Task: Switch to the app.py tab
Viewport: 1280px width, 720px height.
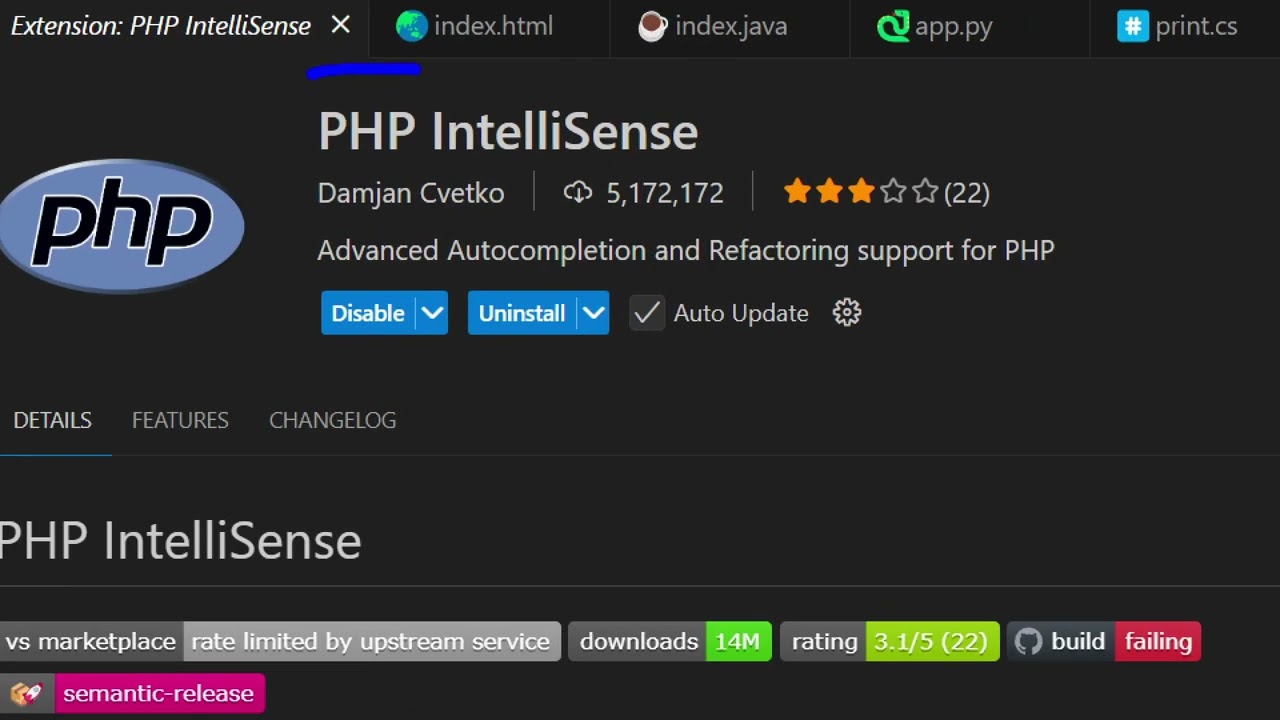Action: 969,26
